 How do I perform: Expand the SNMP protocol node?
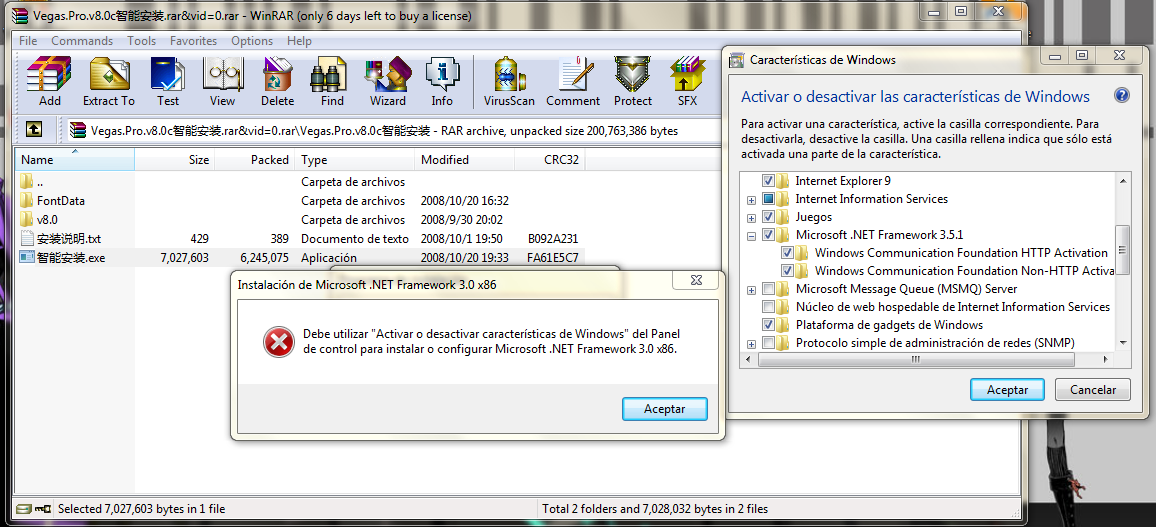click(751, 343)
